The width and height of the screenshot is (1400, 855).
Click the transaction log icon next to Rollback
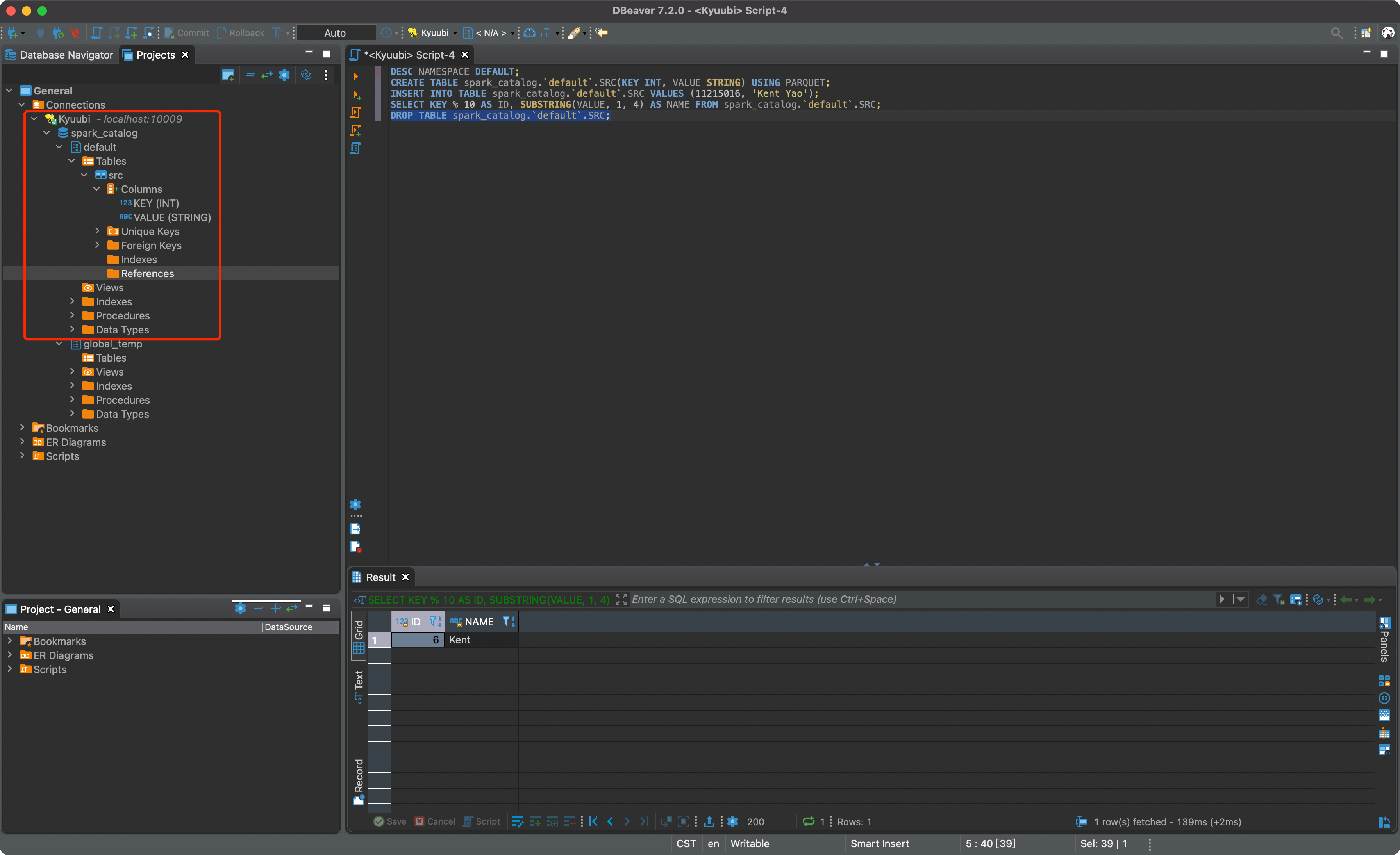(277, 32)
